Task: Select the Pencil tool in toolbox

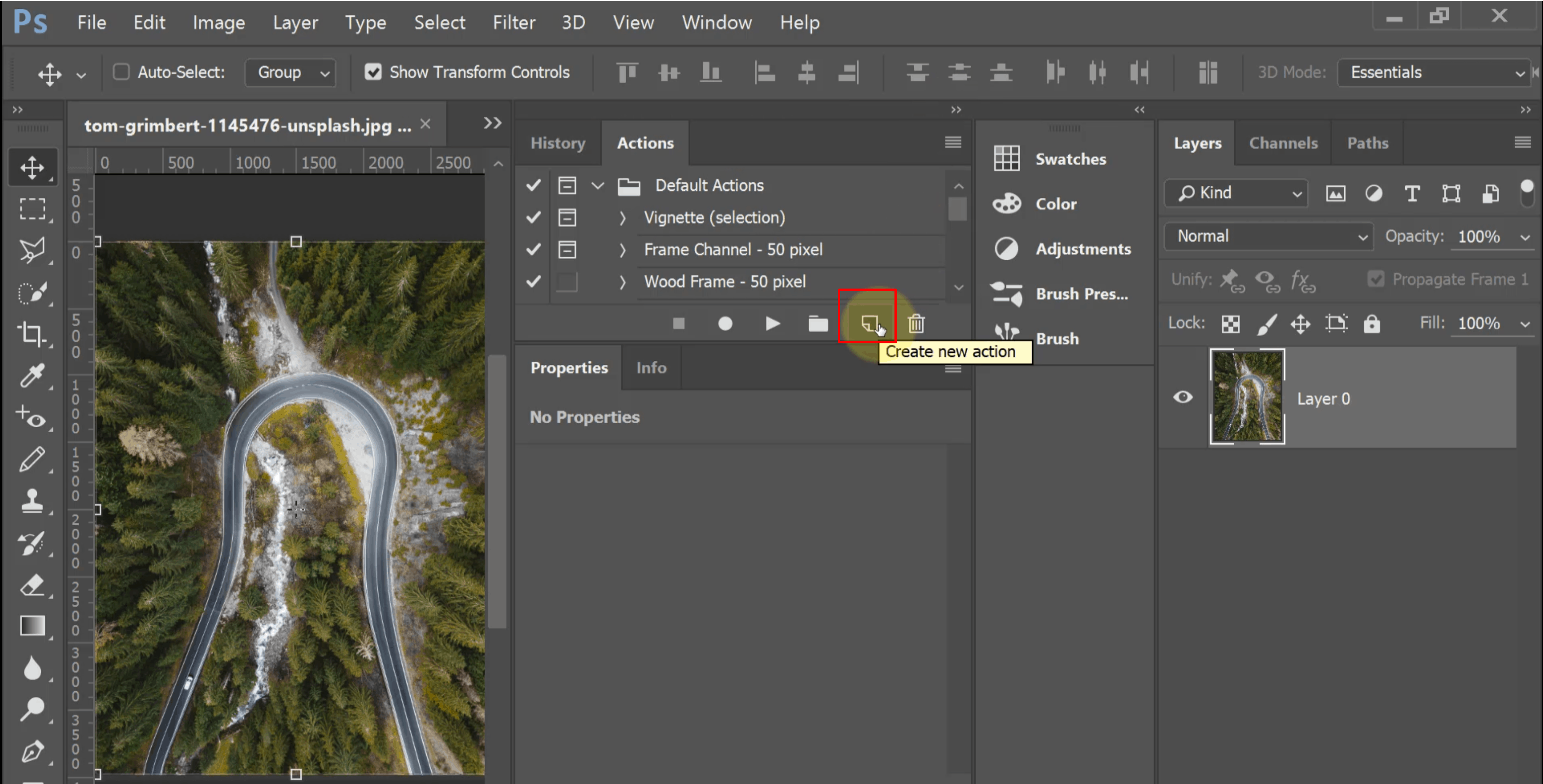Action: click(x=32, y=460)
